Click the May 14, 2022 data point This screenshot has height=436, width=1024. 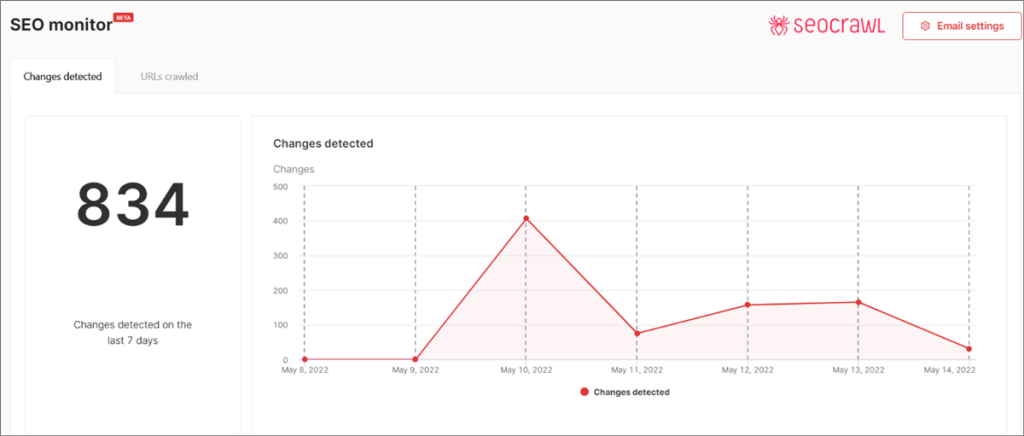pyautogui.click(x=968, y=349)
